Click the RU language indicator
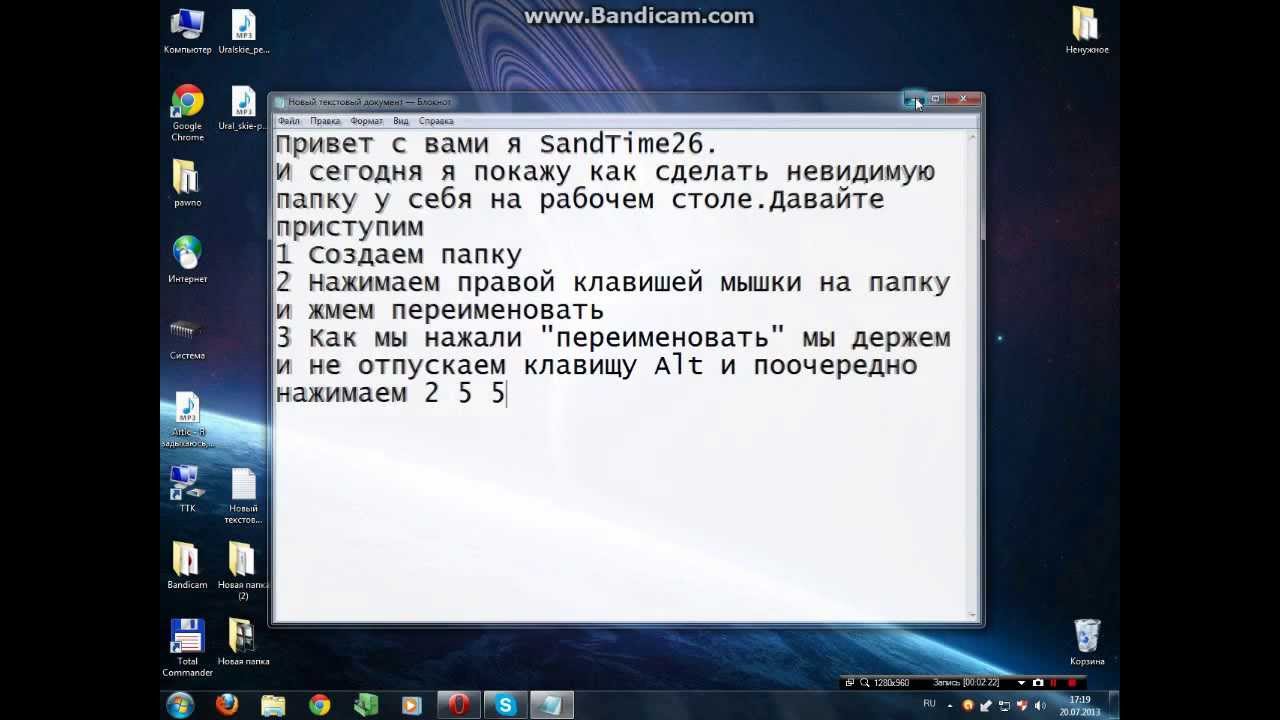The height and width of the screenshot is (720, 1280). pos(929,704)
